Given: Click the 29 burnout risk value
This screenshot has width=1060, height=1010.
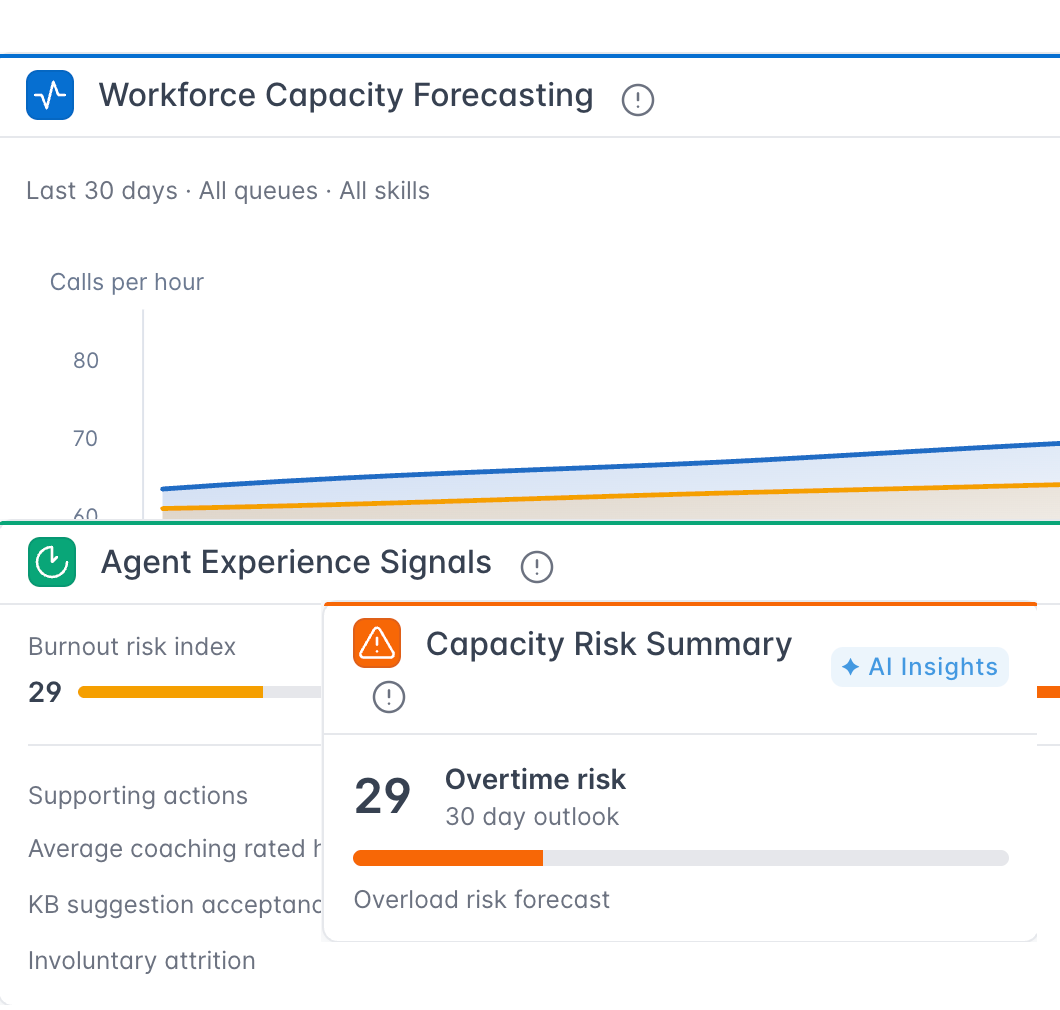Looking at the screenshot, I should [45, 692].
